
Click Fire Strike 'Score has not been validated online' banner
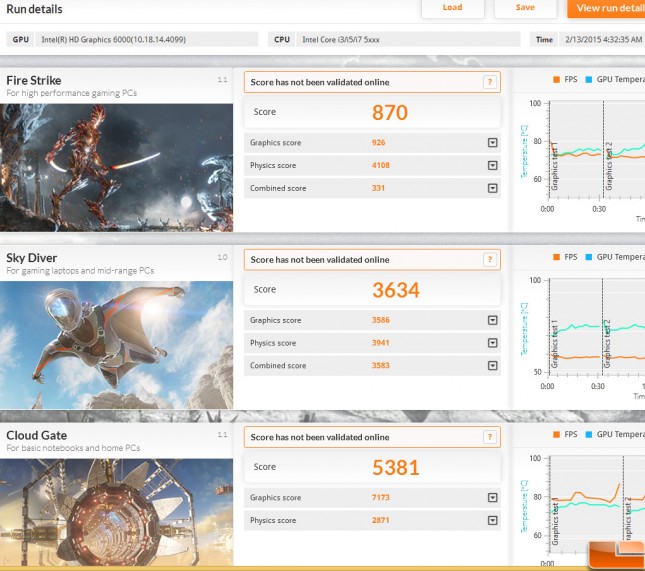coord(372,82)
